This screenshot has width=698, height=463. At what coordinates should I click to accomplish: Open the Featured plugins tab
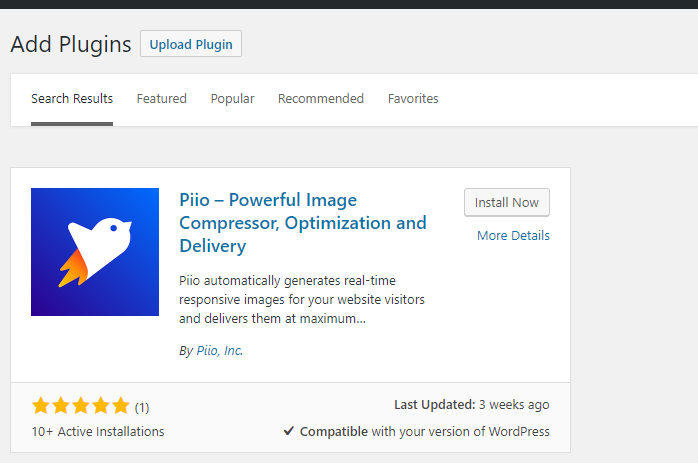coord(162,98)
